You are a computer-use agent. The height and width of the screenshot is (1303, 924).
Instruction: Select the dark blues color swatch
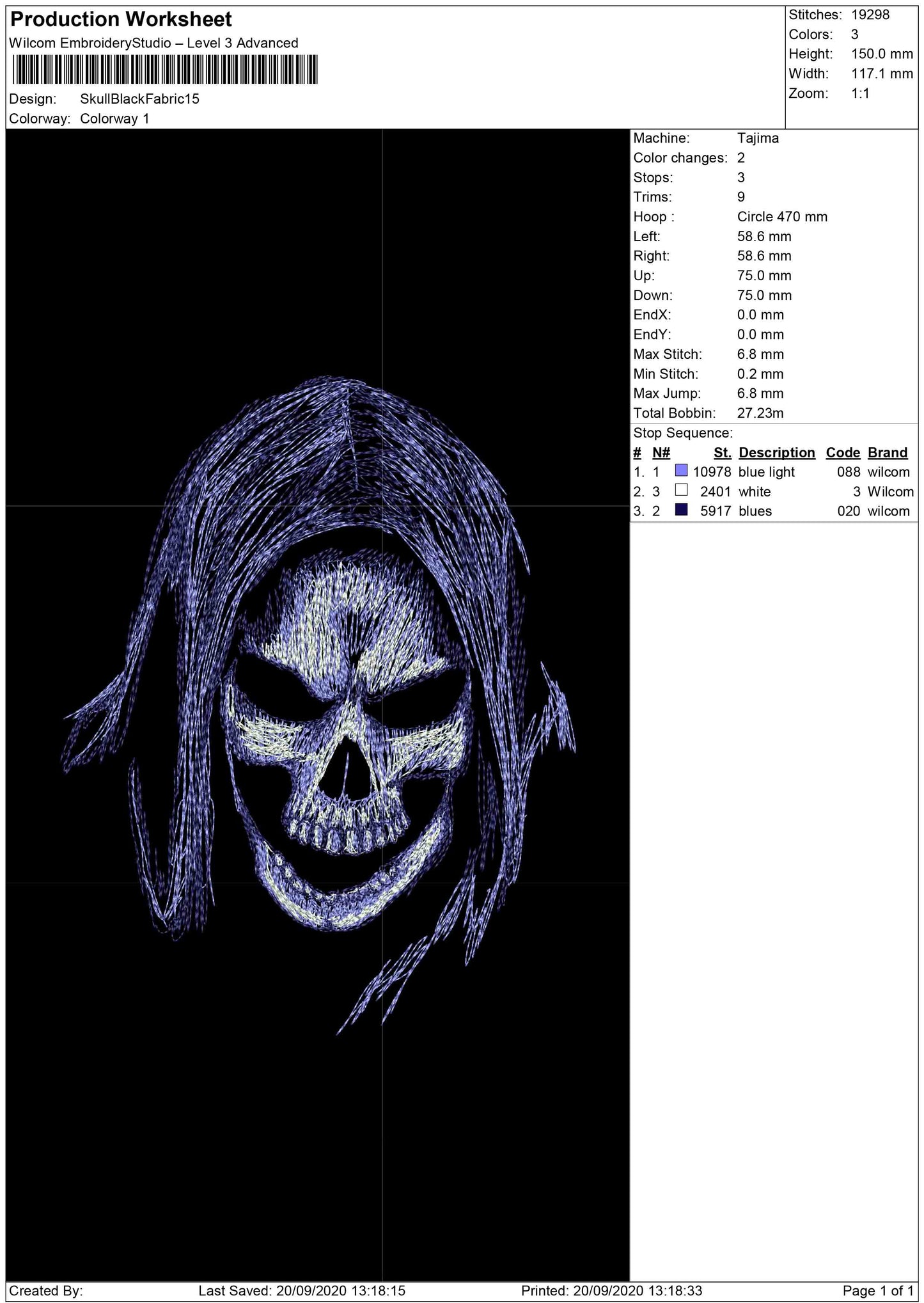pos(681,510)
